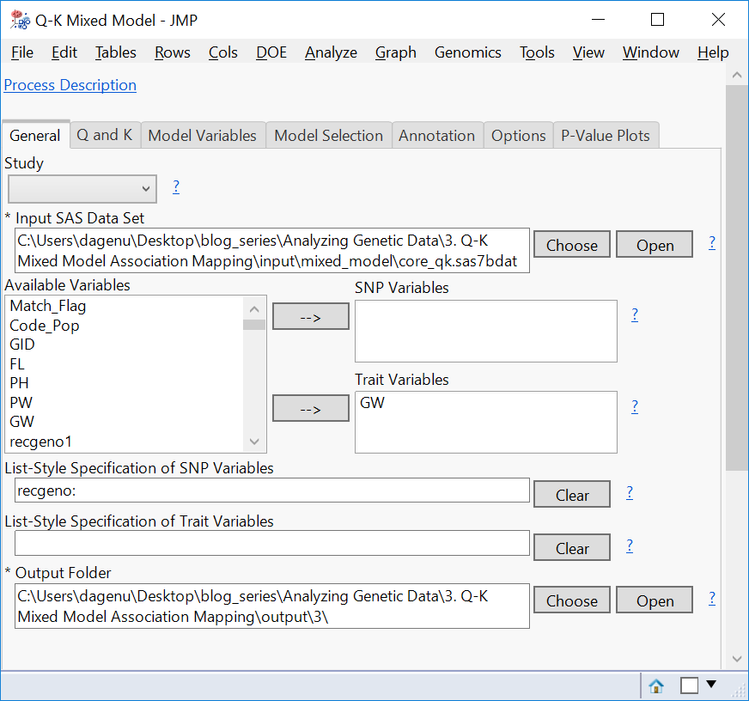Click Choose for Output Folder
The image size is (749, 701).
pyautogui.click(x=572, y=600)
